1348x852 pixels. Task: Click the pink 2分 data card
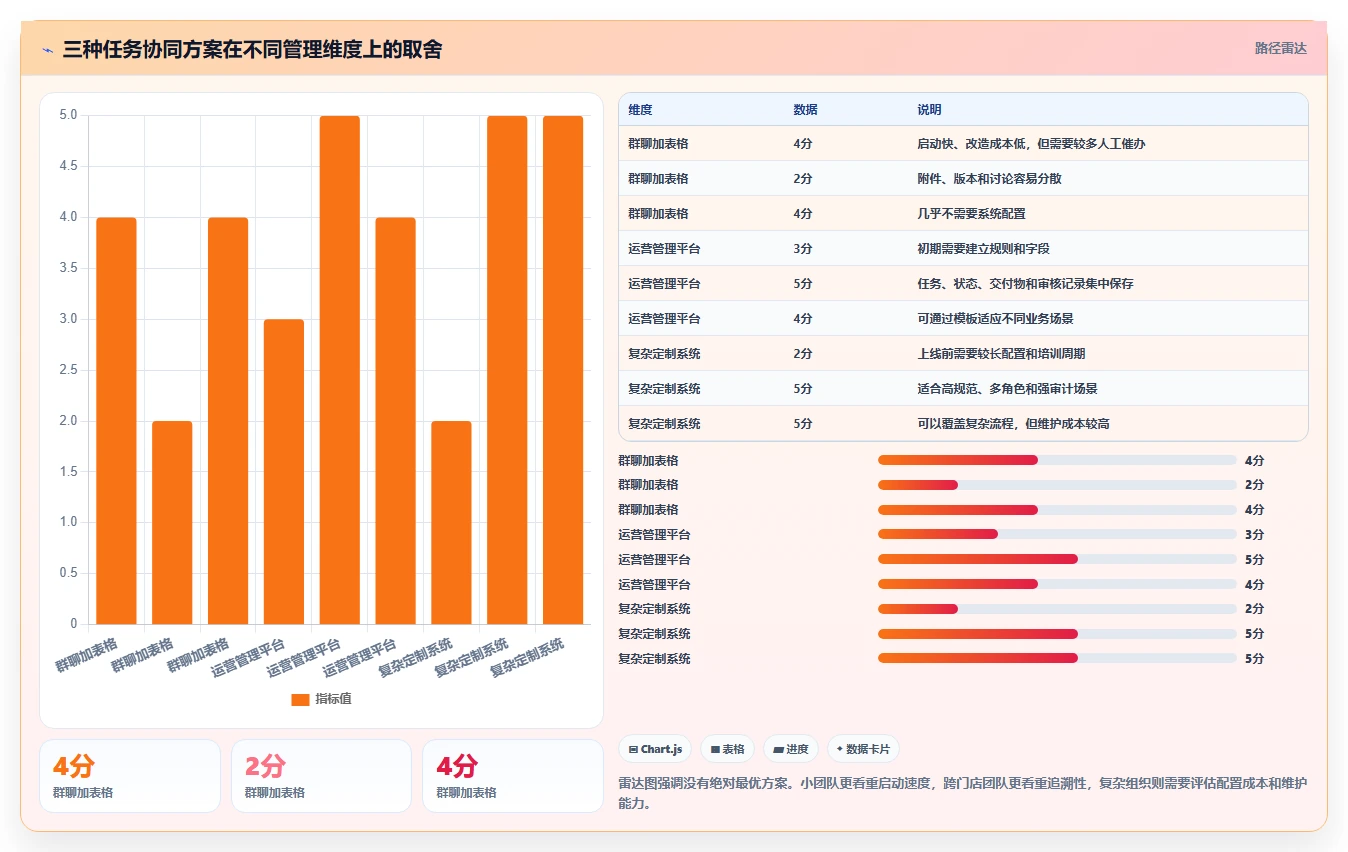[x=321, y=776]
